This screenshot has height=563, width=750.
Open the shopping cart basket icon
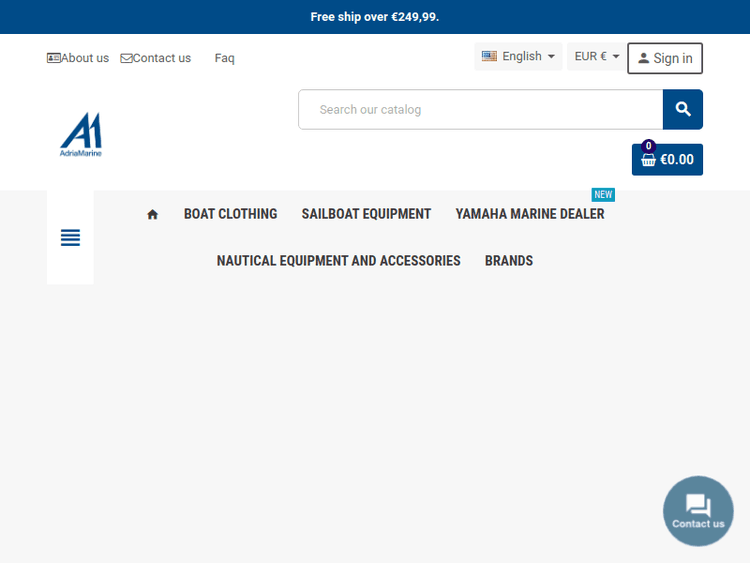pos(649,160)
